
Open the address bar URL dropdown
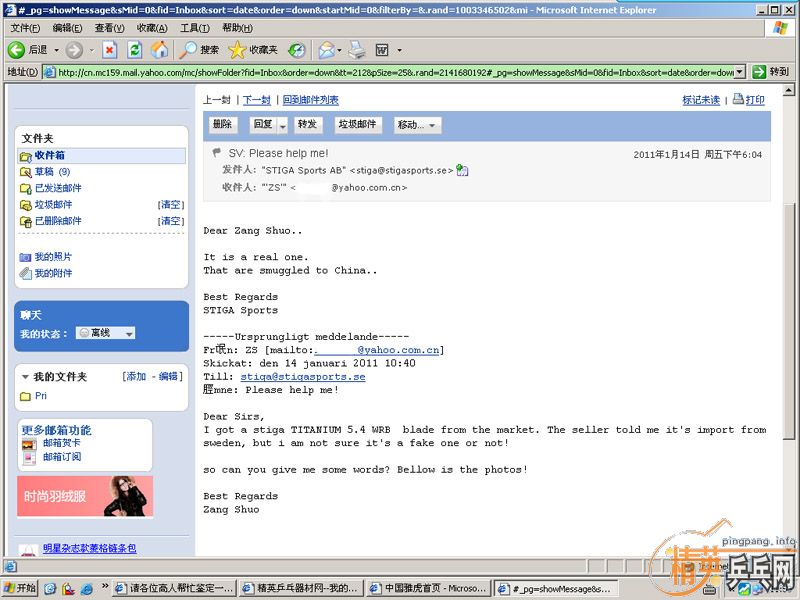pos(740,72)
